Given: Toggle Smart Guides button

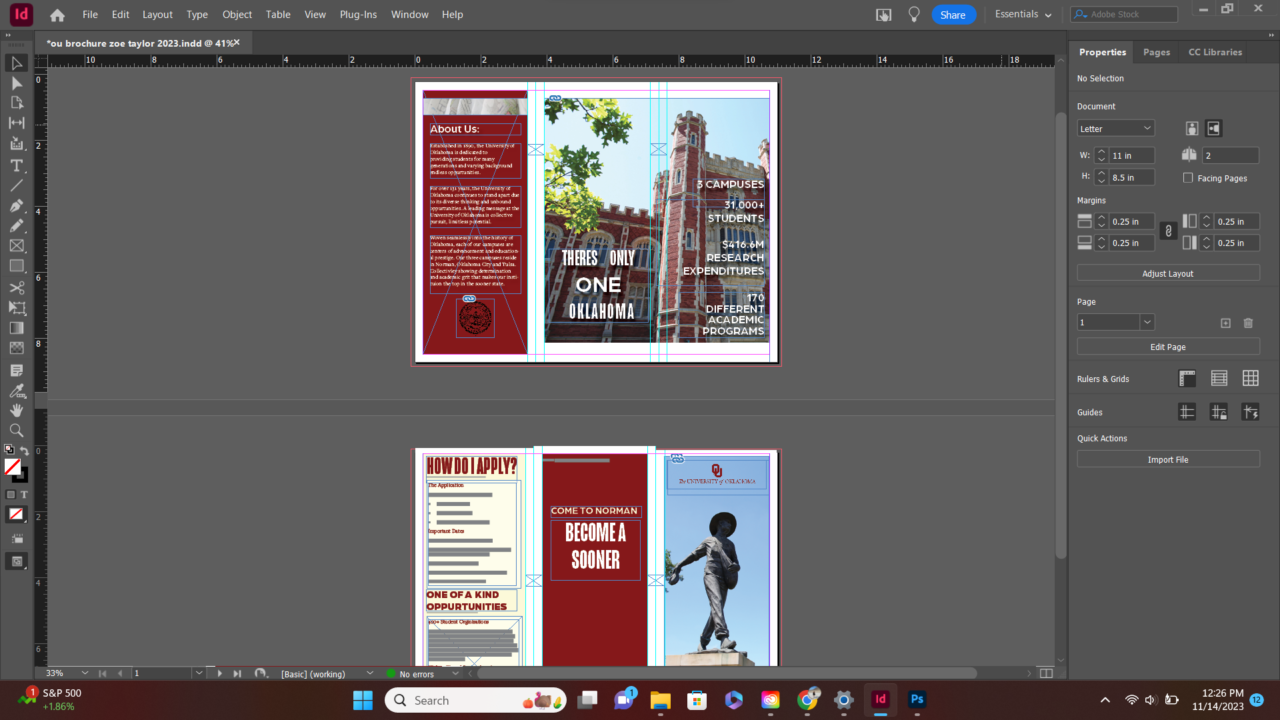Looking at the screenshot, I should coord(1250,411).
